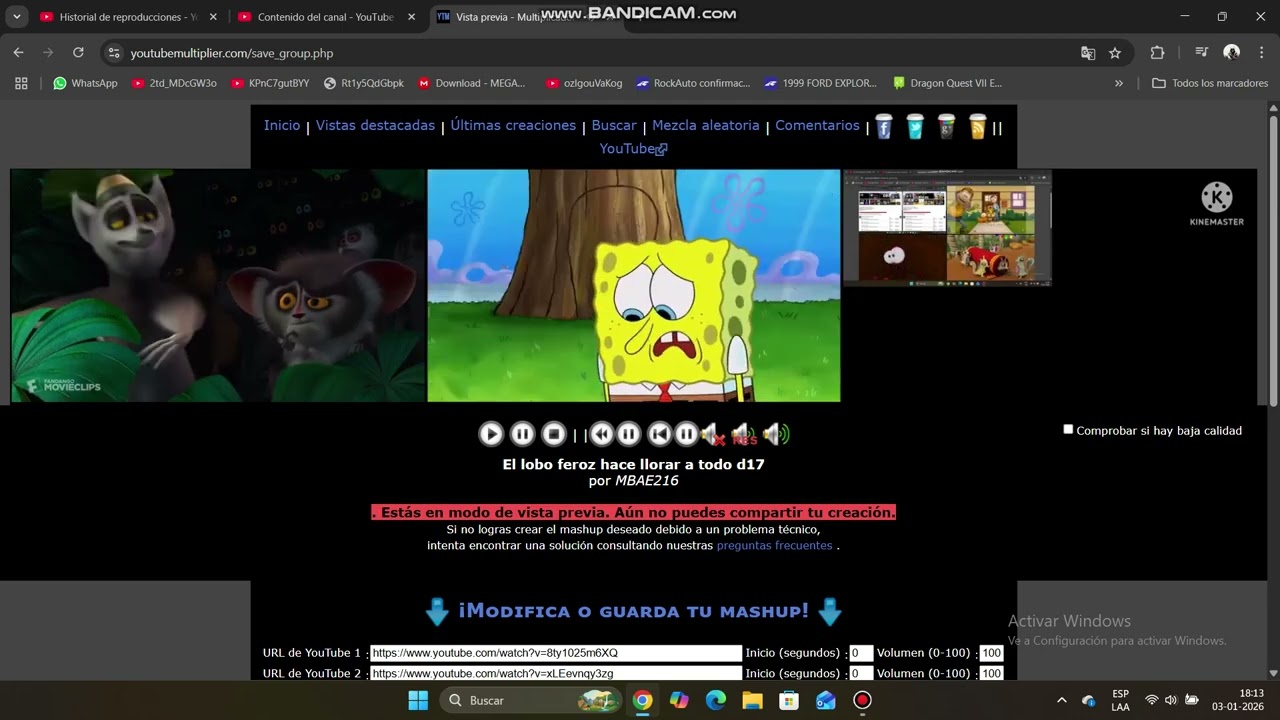Open the site information icon in address bar
The image size is (1280, 720).
[114, 53]
